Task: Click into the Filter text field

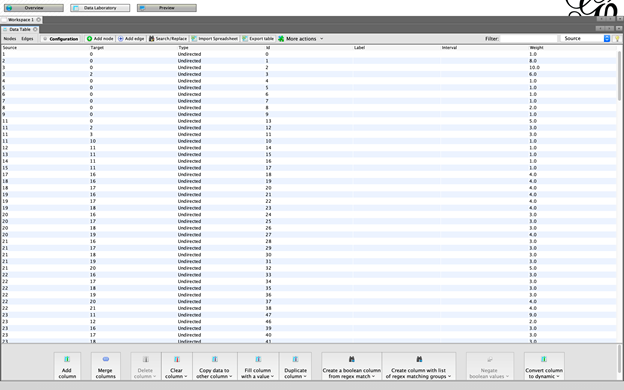Action: 528,39
